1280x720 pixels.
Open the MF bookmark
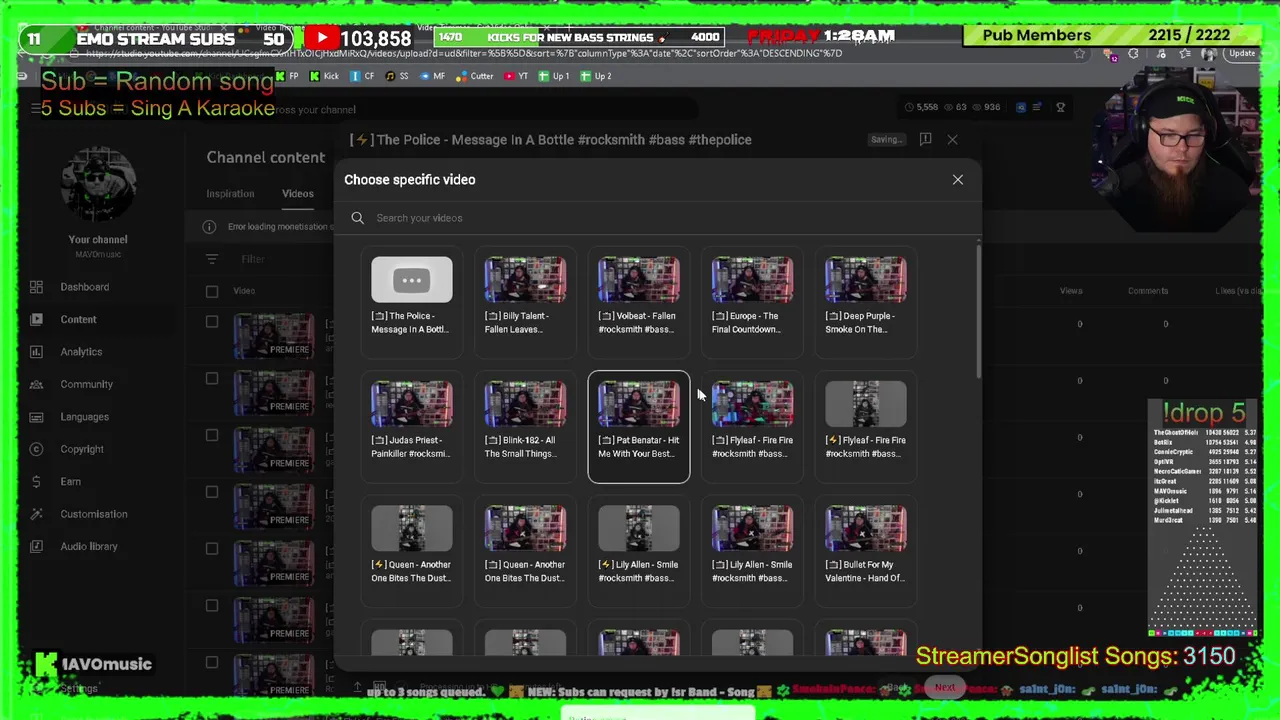432,76
